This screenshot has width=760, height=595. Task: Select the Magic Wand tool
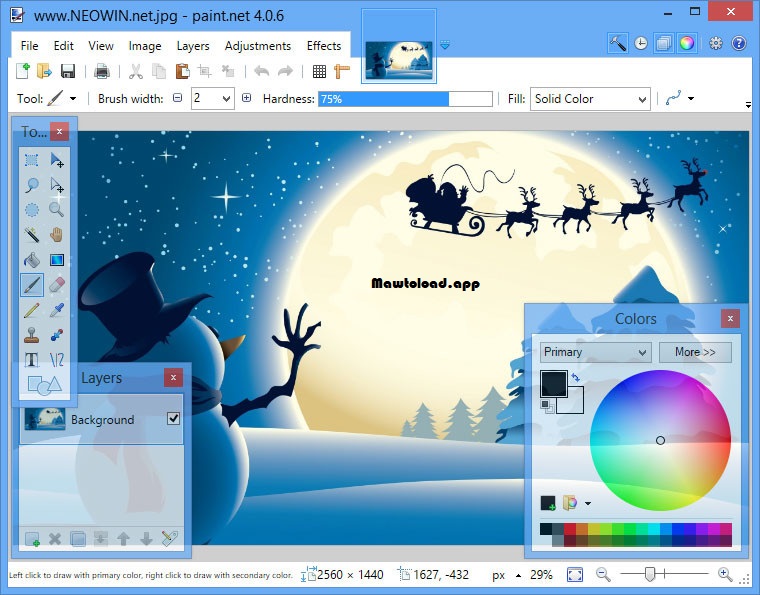click(x=32, y=235)
